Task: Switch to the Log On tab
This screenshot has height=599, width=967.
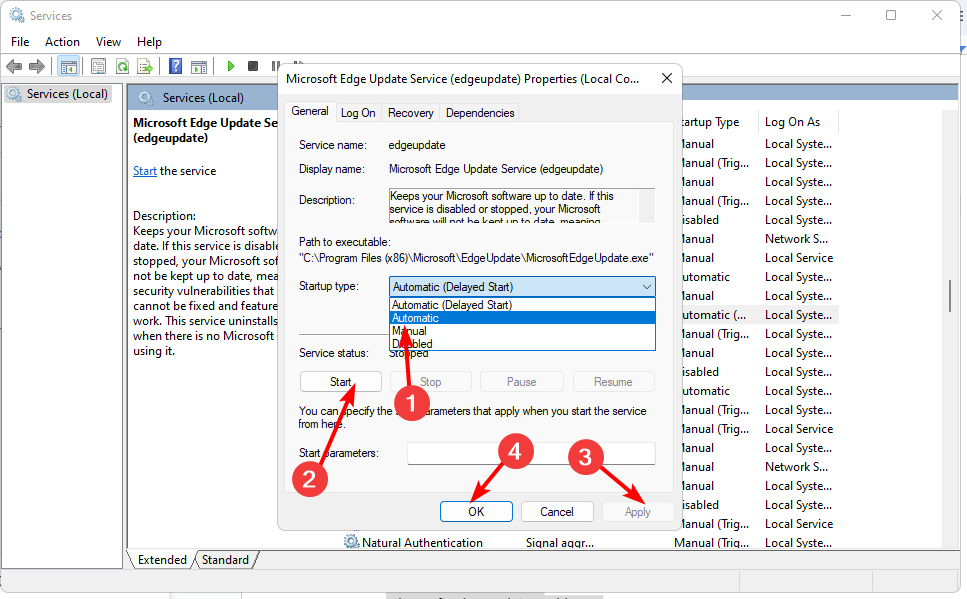Action: coord(358,113)
